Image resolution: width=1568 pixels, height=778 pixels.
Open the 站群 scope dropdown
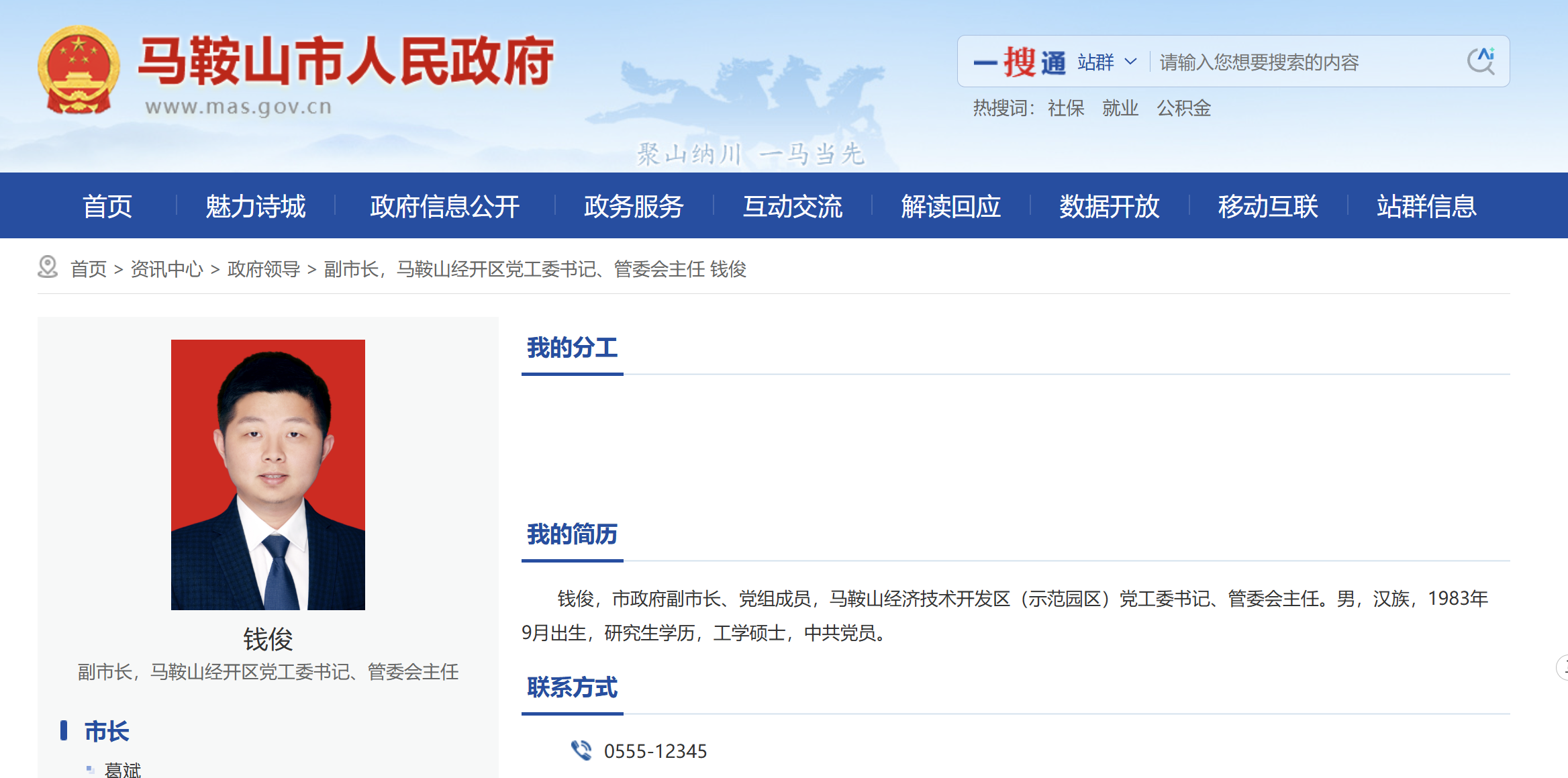pos(1096,62)
